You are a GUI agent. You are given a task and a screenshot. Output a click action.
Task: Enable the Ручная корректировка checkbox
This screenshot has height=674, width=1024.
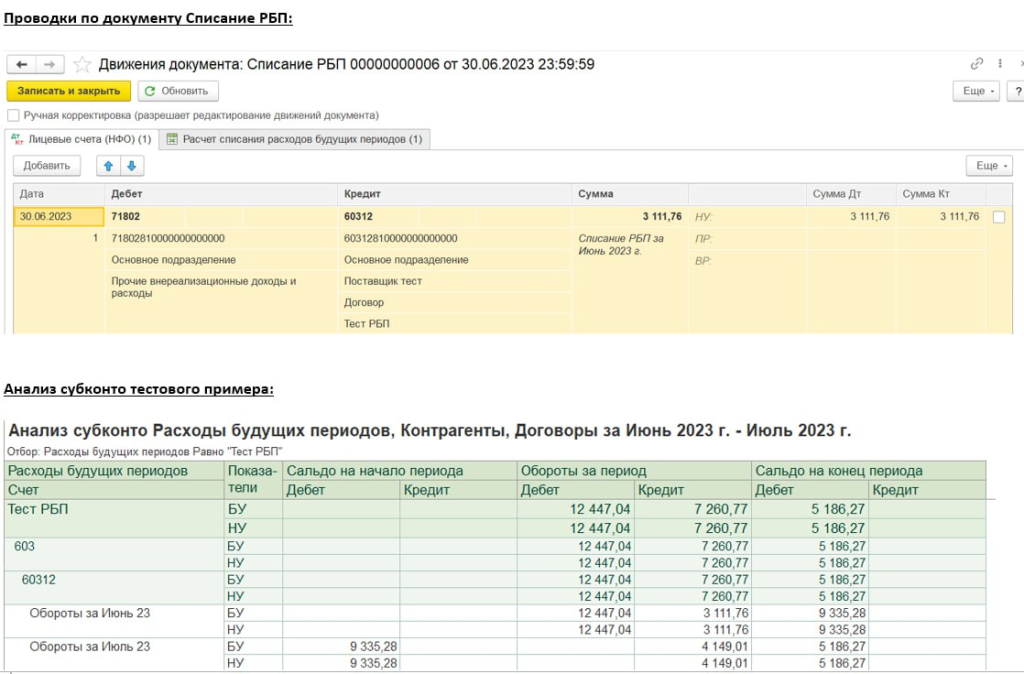coord(14,116)
